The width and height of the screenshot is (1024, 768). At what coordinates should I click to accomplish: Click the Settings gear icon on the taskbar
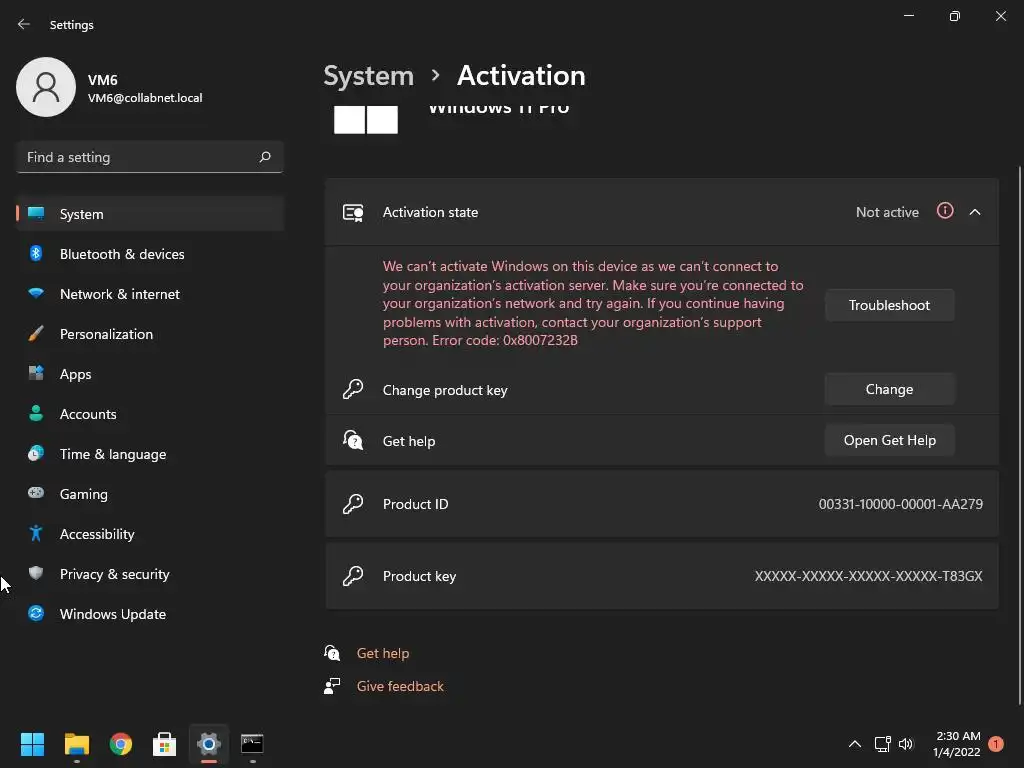click(x=208, y=744)
